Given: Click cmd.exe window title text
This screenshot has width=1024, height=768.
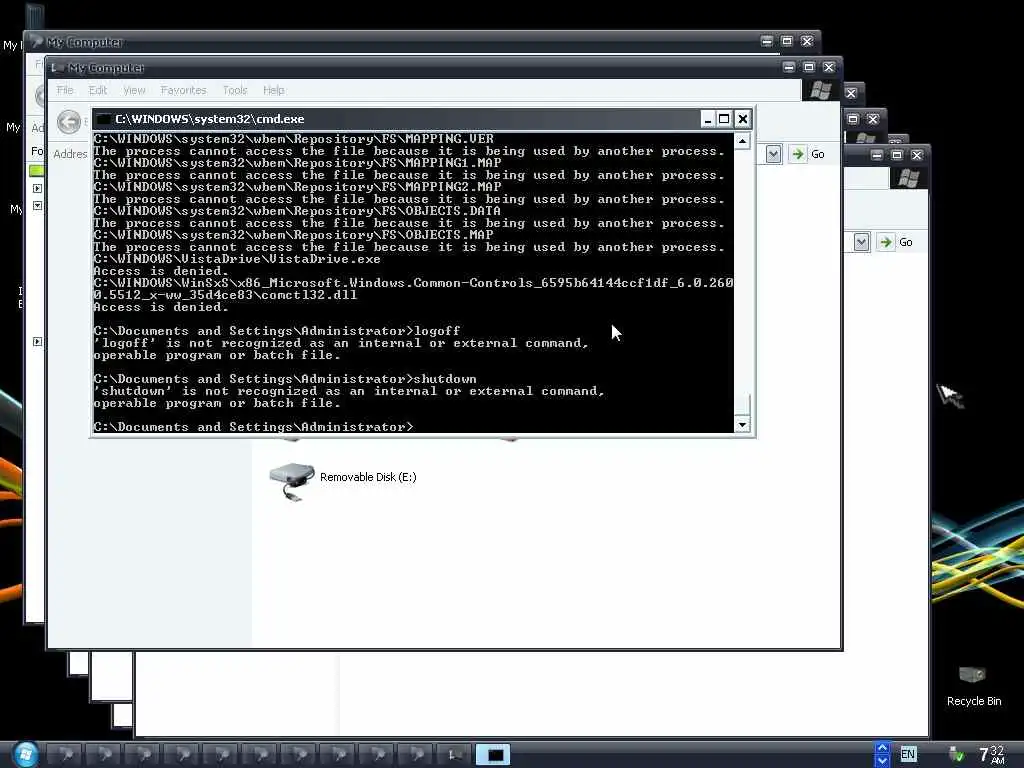Looking at the screenshot, I should pyautogui.click(x=210, y=119).
